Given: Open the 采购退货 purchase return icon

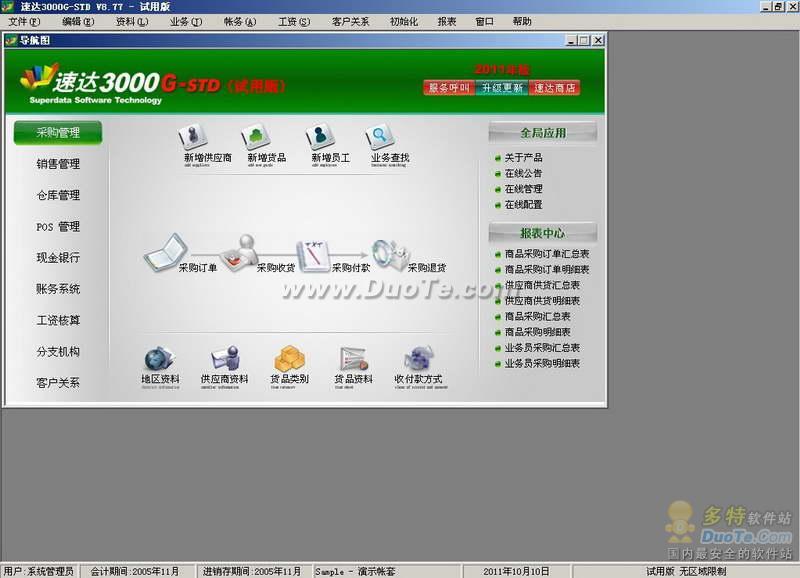Looking at the screenshot, I should 390,254.
